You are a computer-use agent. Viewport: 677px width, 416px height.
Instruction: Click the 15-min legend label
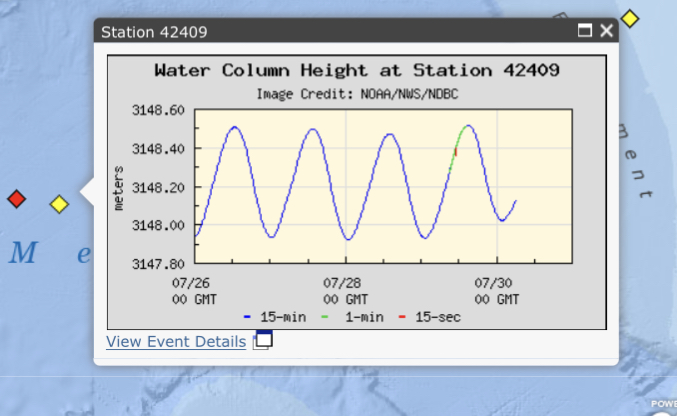click(283, 318)
